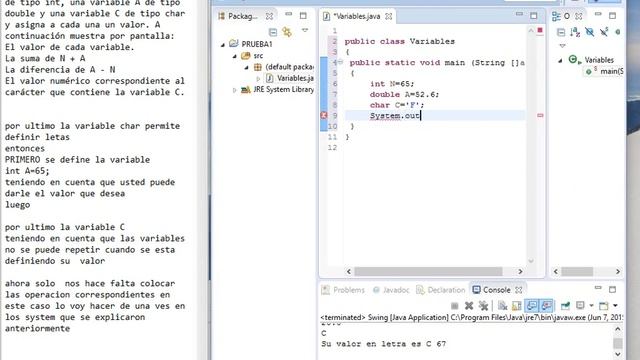Click the Open Console icon
This screenshot has width=640, height=360.
coord(604,305)
